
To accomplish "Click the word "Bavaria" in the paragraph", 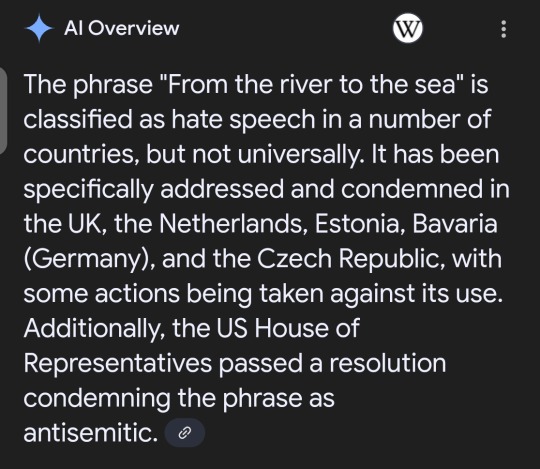I will (x=455, y=224).
